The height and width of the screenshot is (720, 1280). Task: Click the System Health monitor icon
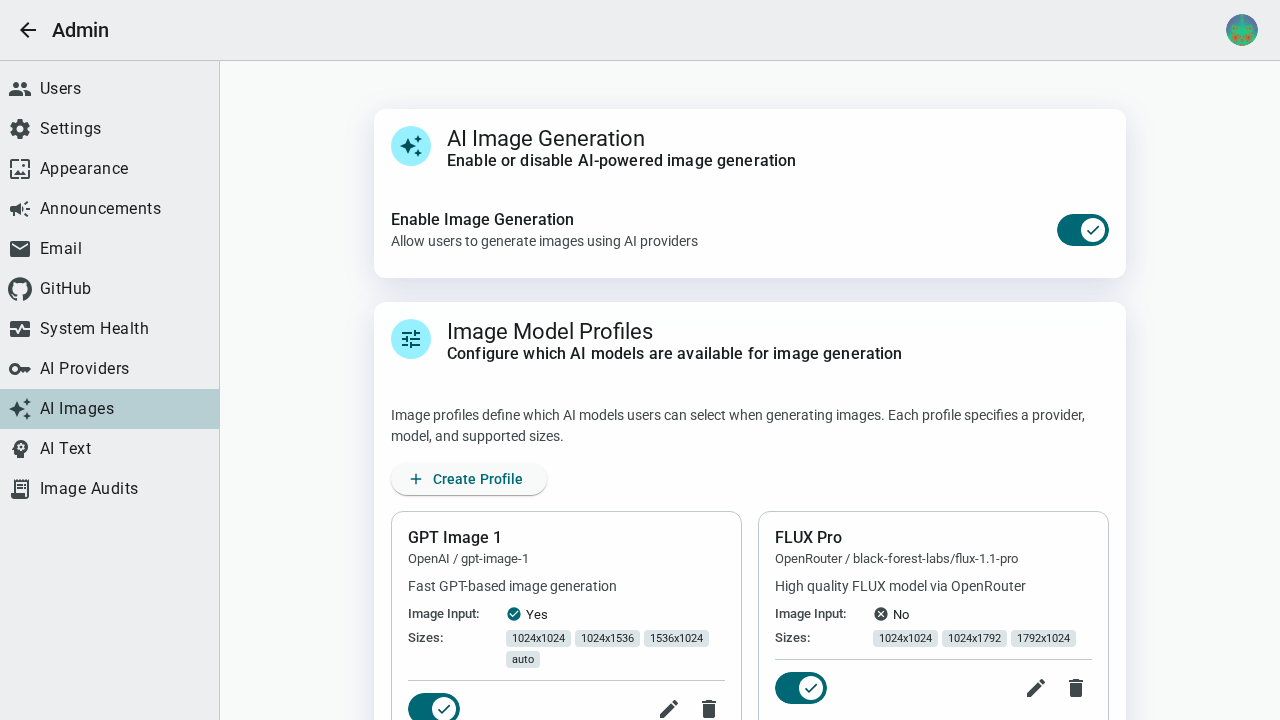(x=20, y=329)
